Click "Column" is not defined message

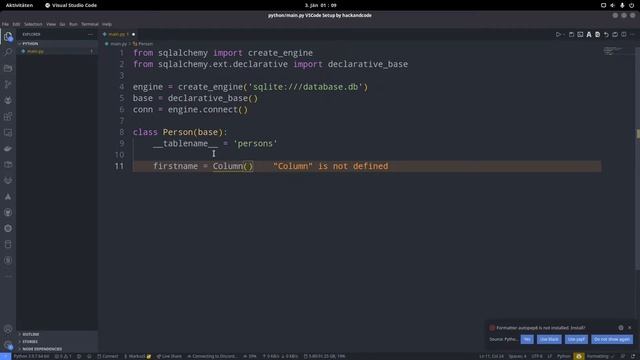coord(331,166)
